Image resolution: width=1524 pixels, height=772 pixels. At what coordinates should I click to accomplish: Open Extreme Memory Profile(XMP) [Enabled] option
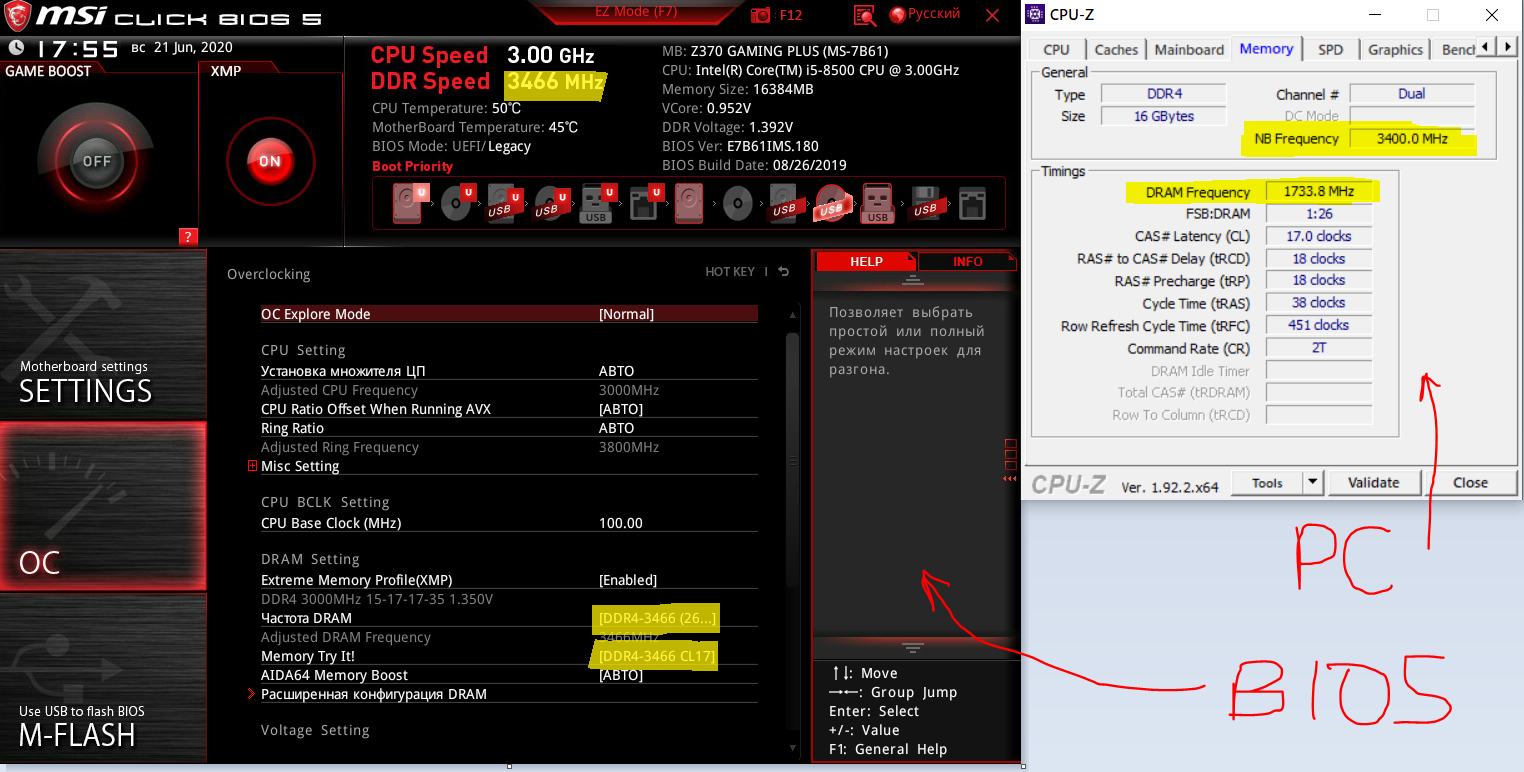tap(508, 580)
